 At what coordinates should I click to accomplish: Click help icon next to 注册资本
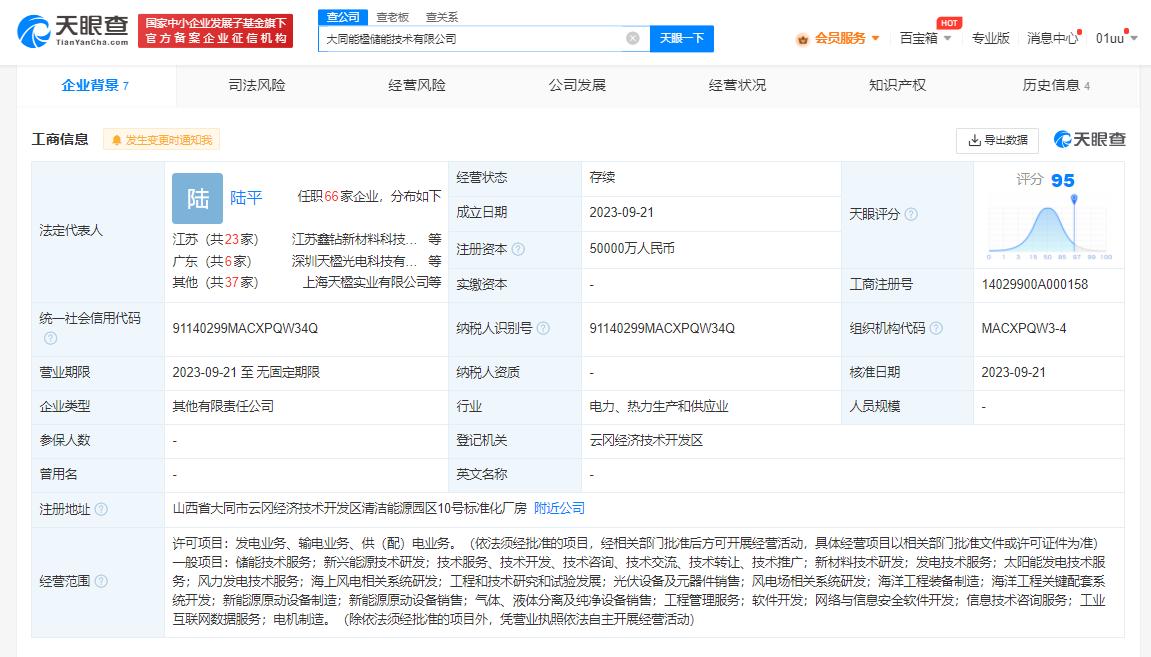(x=518, y=249)
